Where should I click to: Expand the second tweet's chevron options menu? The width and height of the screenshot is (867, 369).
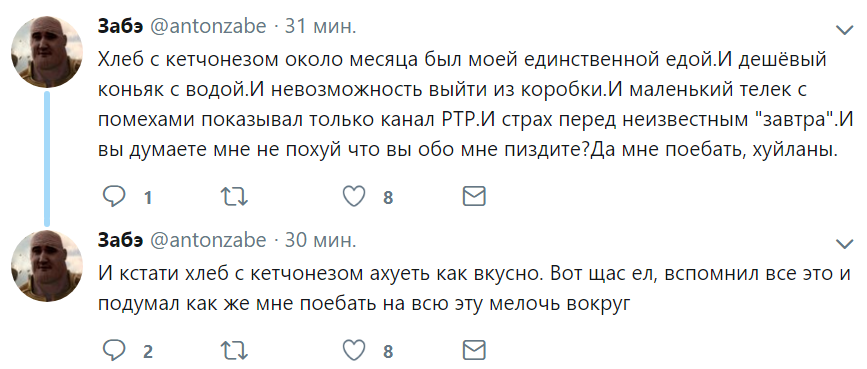pyautogui.click(x=844, y=243)
